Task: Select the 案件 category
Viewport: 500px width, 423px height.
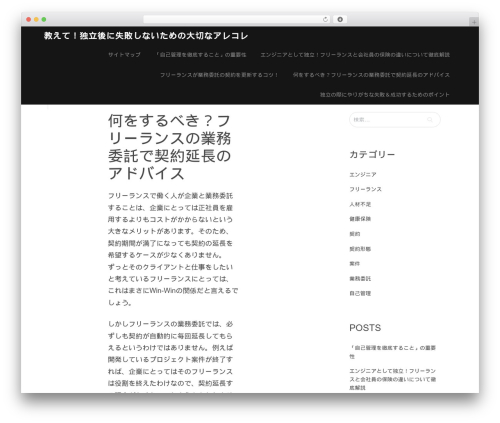Action: tap(355, 263)
